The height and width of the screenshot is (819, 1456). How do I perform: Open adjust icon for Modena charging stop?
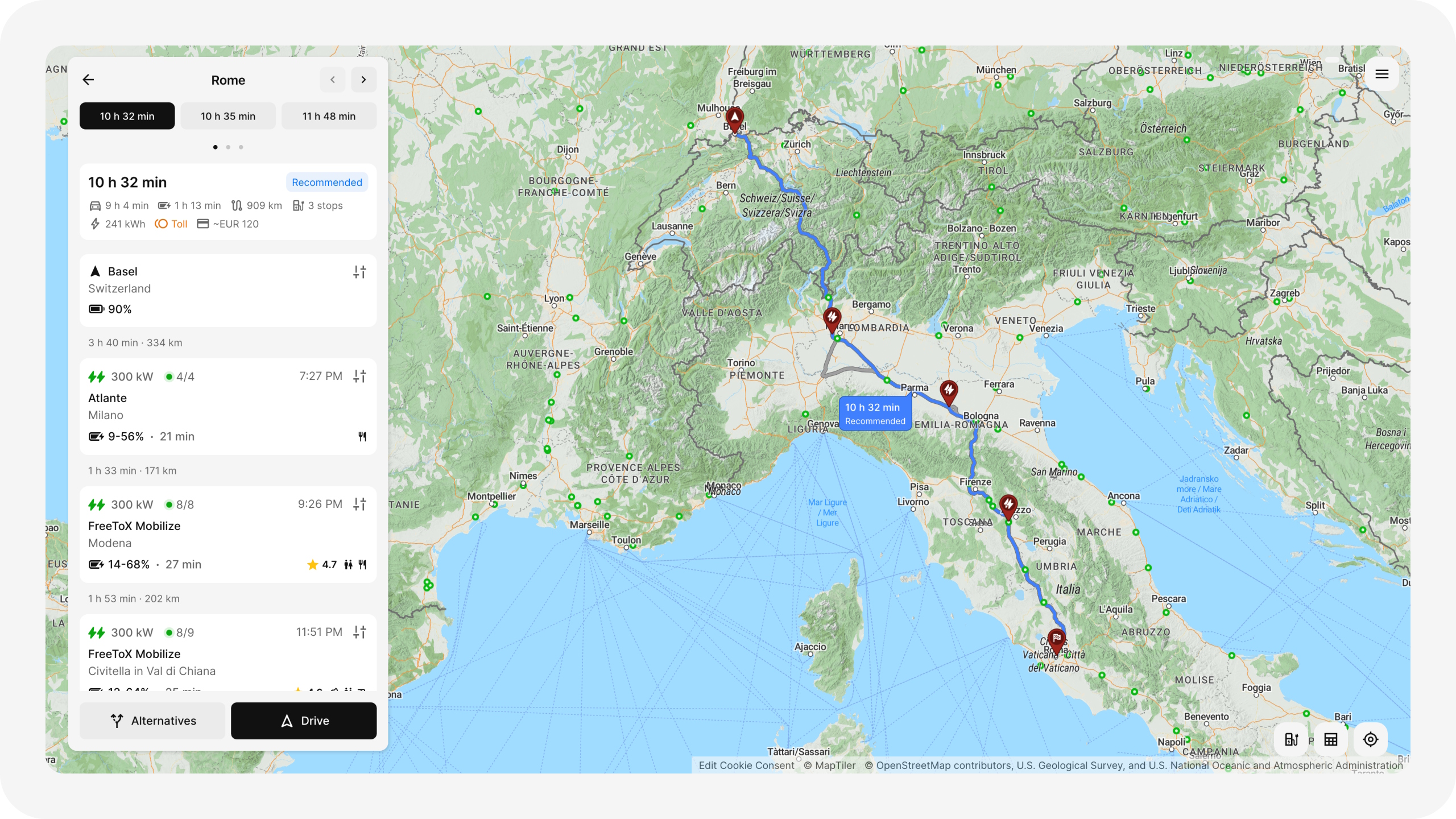coord(359,504)
